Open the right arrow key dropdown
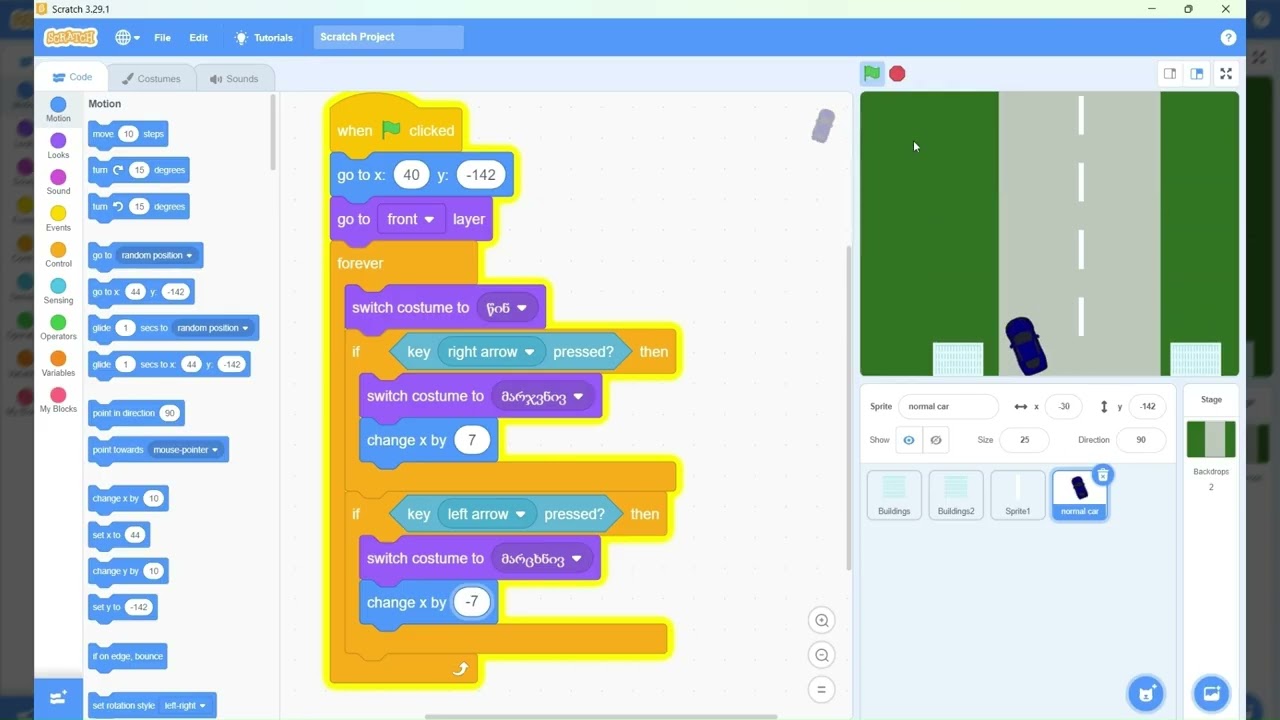 (491, 352)
